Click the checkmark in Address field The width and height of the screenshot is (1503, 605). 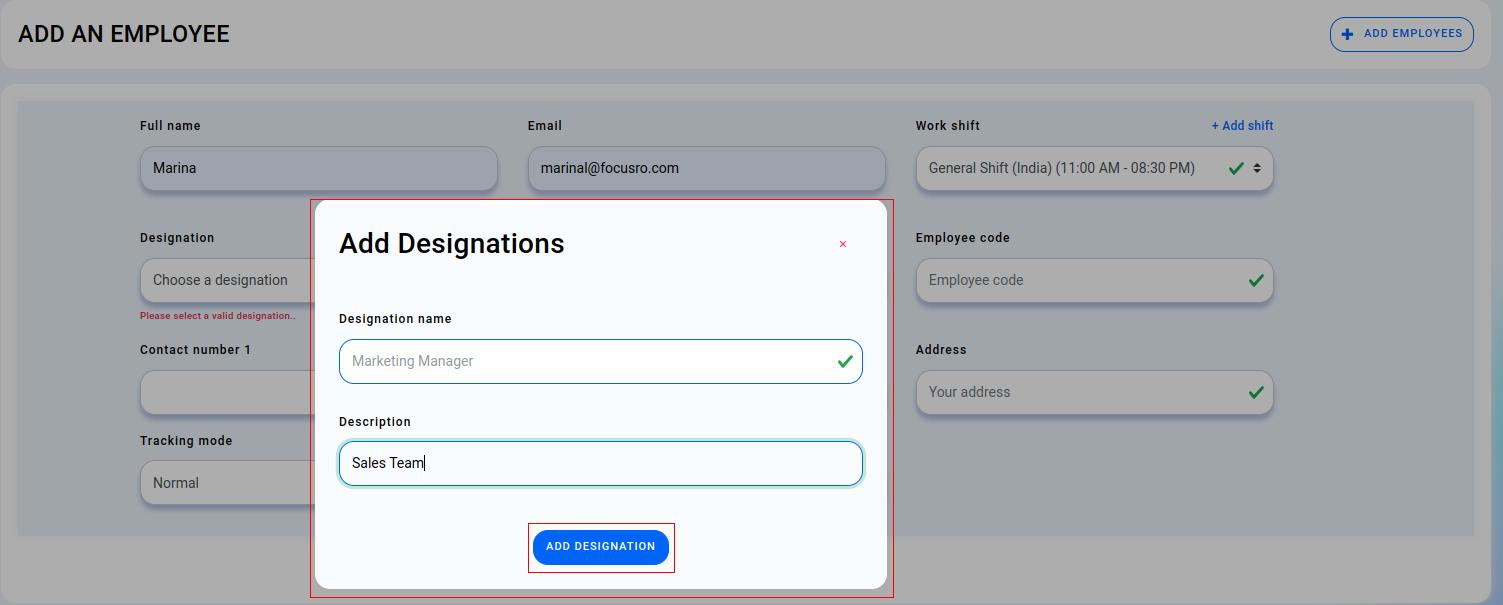click(1256, 392)
